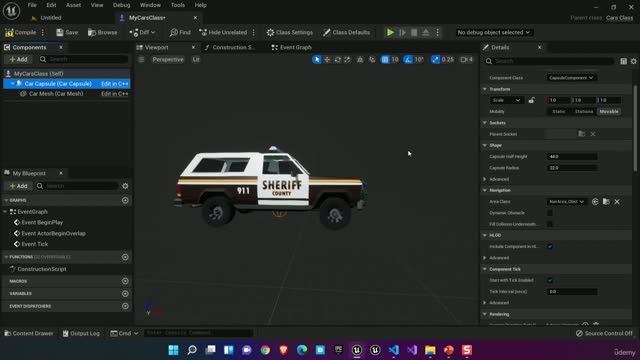Open My Blueprint settings gear
This screenshot has height=360, width=640.
tap(125, 186)
